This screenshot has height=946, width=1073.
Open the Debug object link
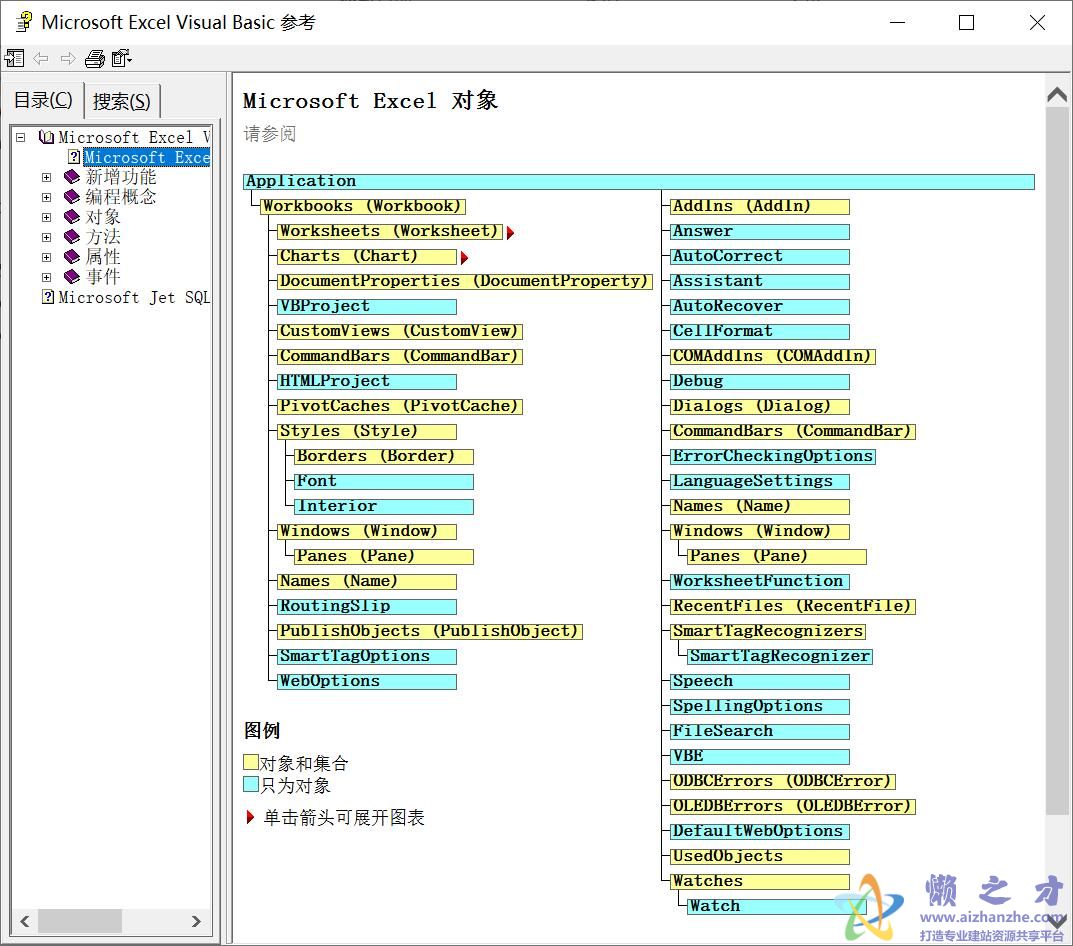[760, 381]
